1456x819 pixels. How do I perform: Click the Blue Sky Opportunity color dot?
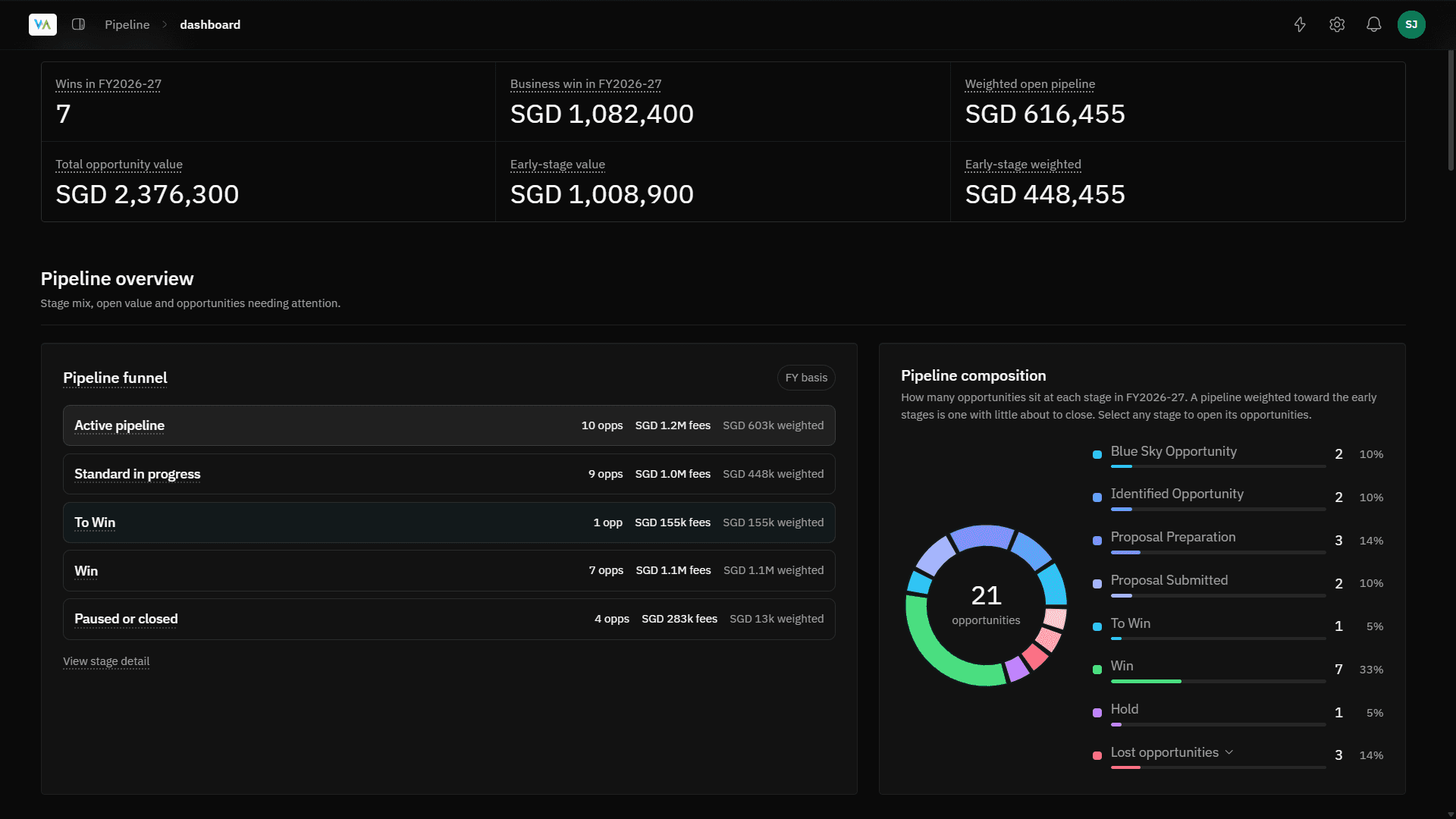point(1097,455)
